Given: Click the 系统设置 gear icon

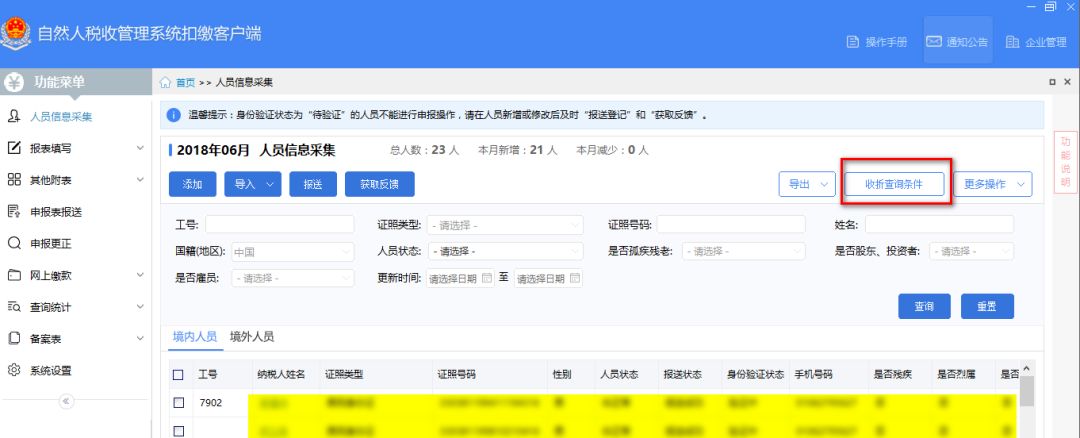Looking at the screenshot, I should (14, 370).
